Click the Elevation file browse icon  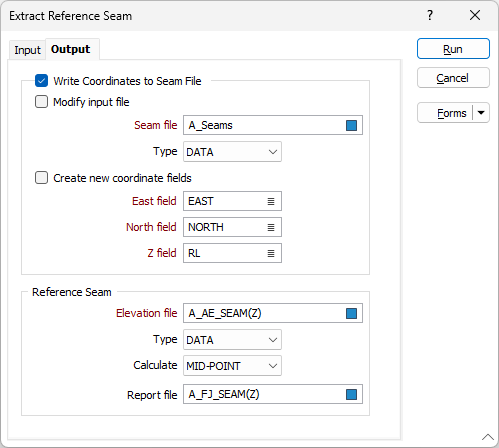(x=351, y=313)
